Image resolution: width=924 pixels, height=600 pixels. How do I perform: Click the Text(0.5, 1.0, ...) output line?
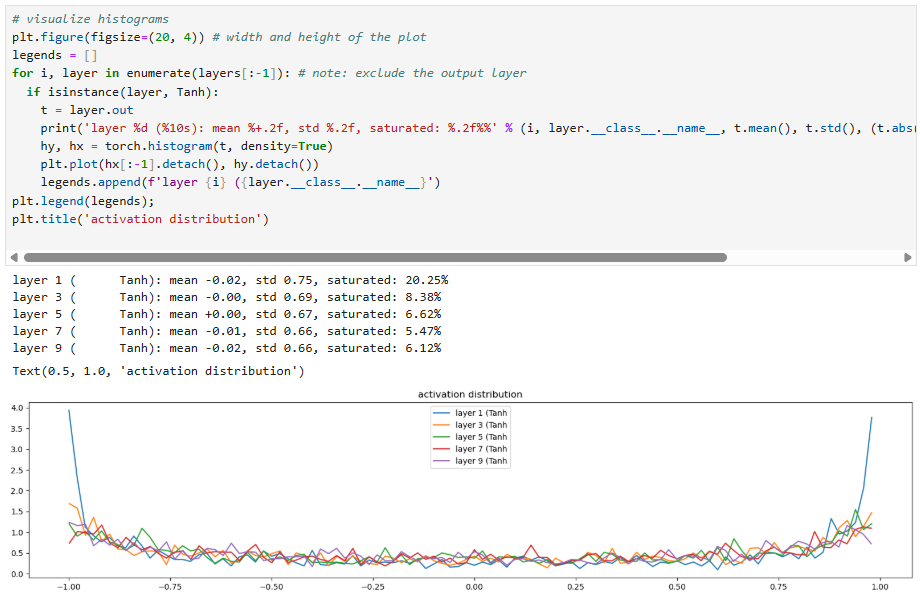(x=158, y=371)
